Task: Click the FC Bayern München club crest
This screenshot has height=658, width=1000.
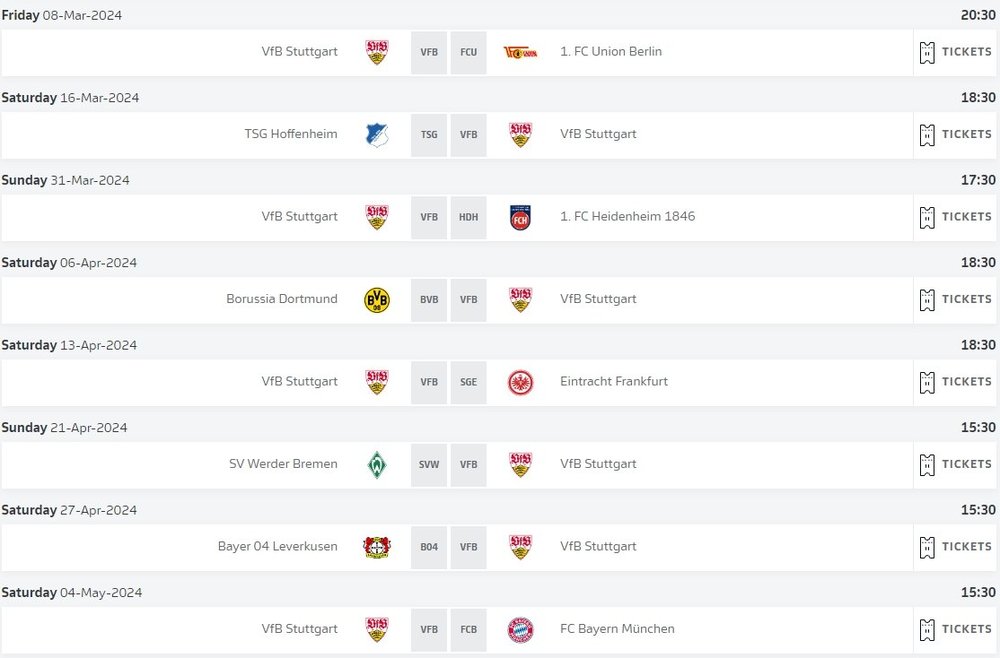Action: (519, 629)
